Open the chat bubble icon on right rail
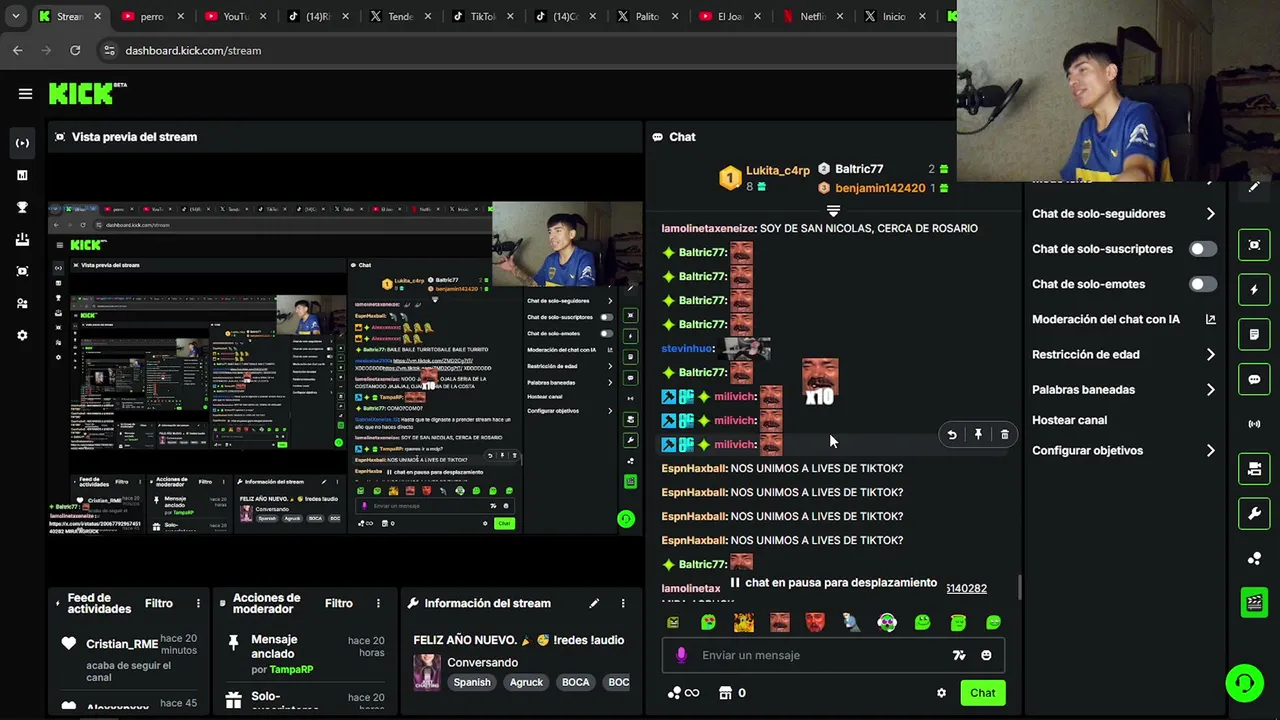Viewport: 1280px width, 720px height. tap(1254, 379)
